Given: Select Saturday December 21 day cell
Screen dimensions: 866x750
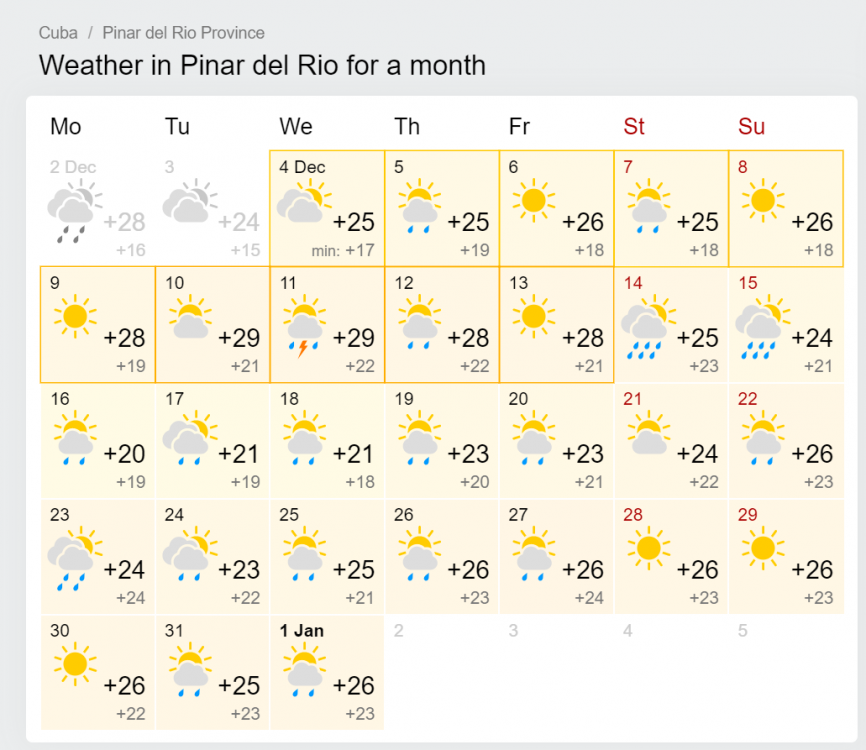Looking at the screenshot, I should [671, 441].
